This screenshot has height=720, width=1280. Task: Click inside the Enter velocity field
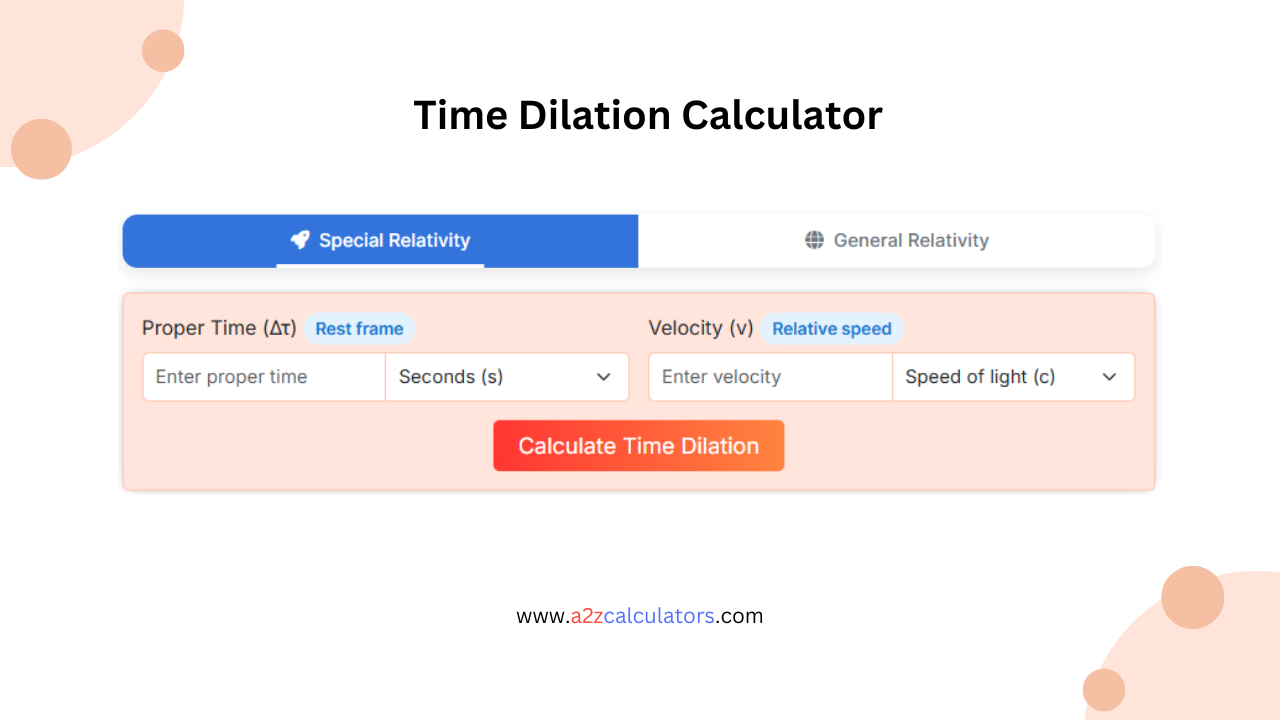(x=769, y=377)
